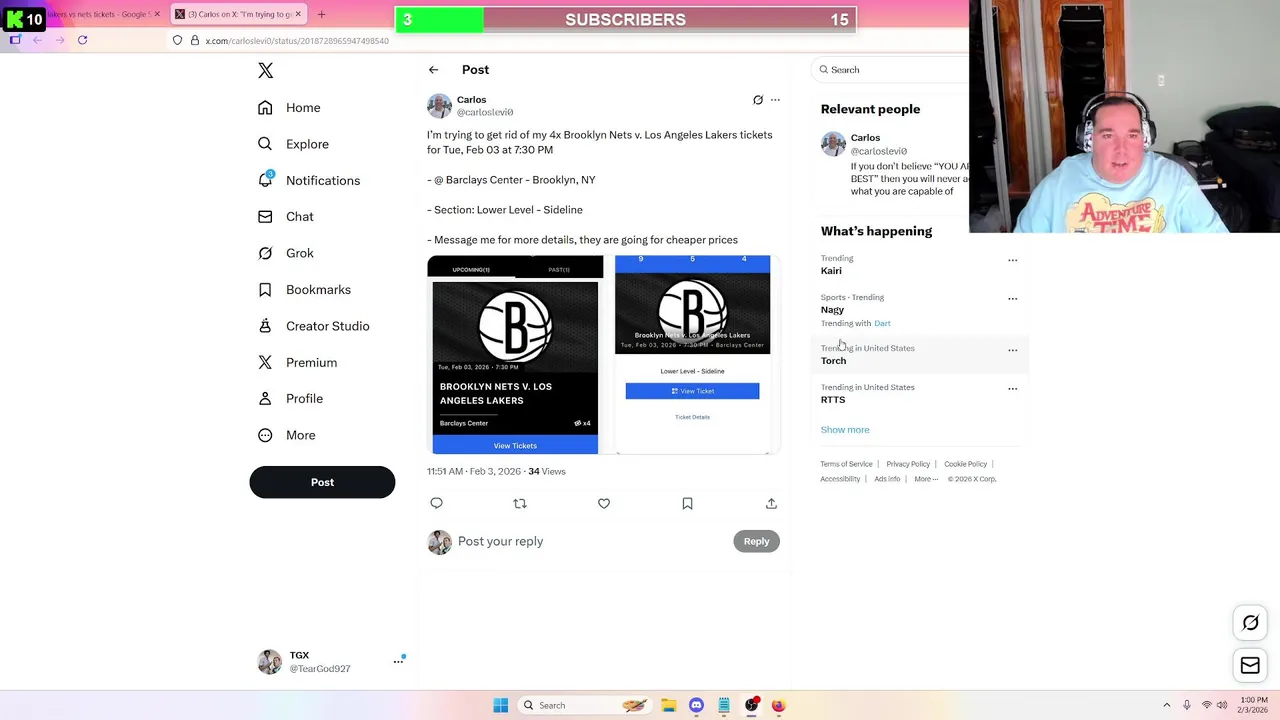Image resolution: width=1280 pixels, height=720 pixels.
Task: Open the Terms of Service link
Action: pos(846,464)
